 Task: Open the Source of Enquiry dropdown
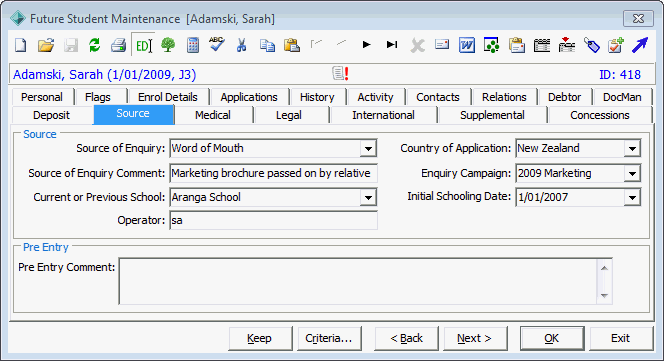[368, 148]
